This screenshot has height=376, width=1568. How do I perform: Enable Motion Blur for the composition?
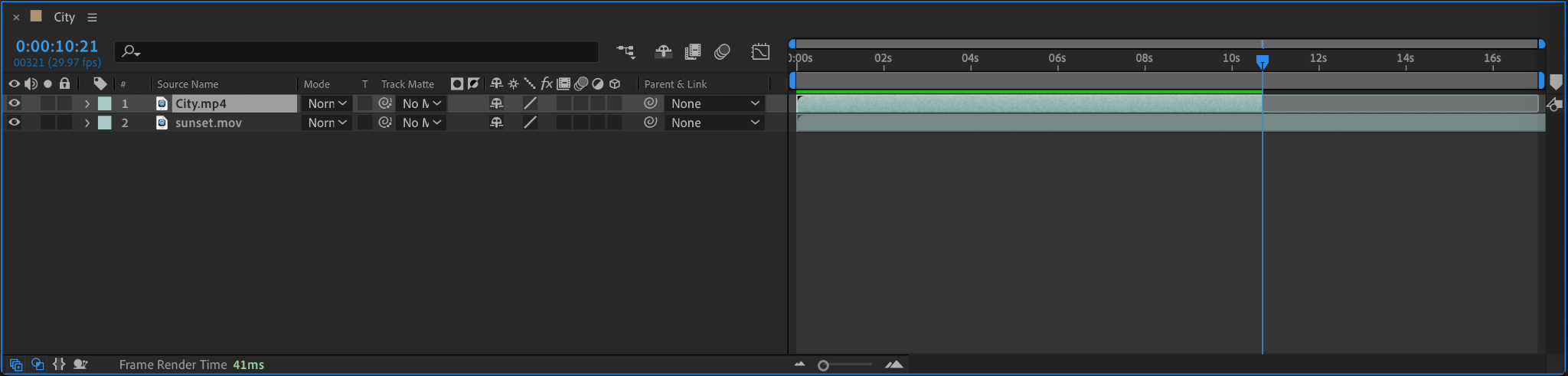tap(722, 51)
